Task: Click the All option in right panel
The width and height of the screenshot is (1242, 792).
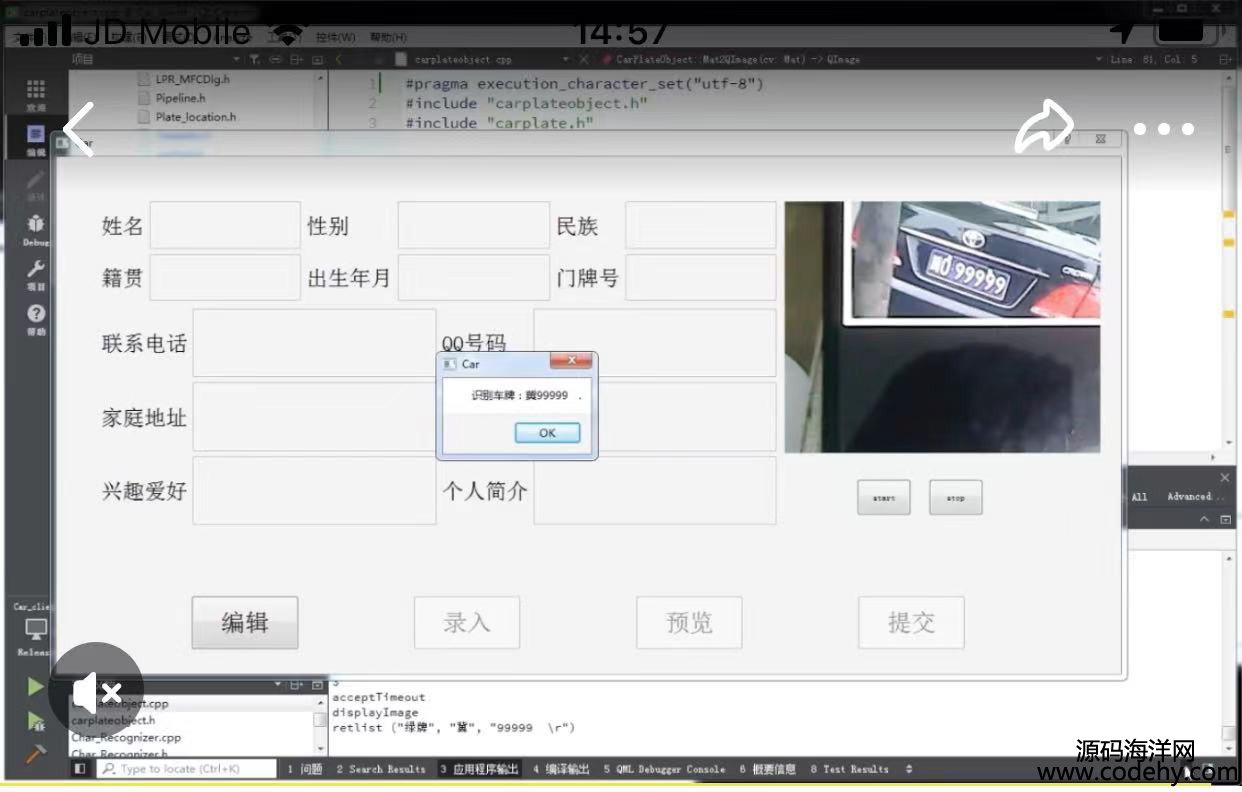Action: 1139,497
